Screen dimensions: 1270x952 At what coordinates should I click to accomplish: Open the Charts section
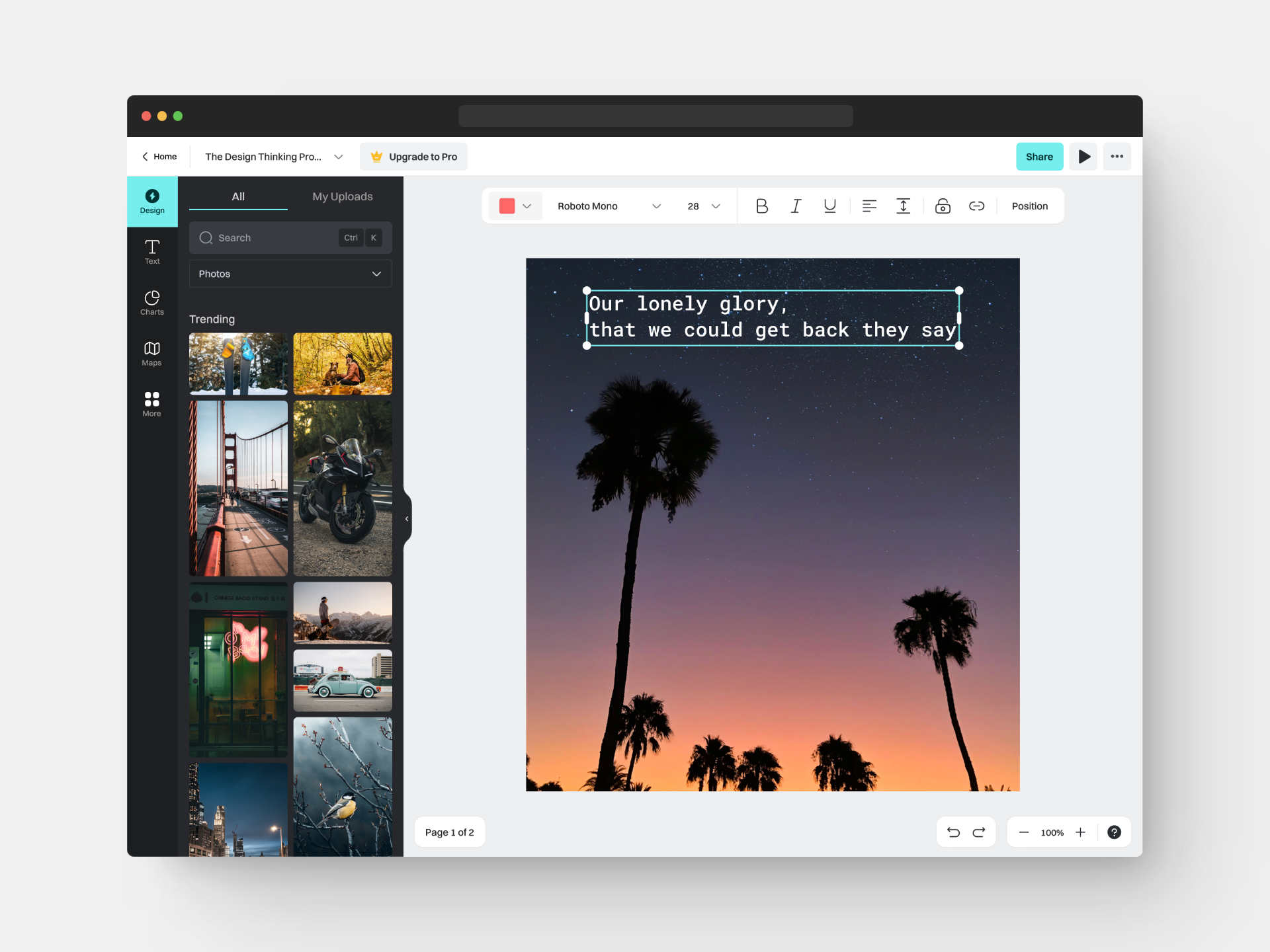point(152,303)
